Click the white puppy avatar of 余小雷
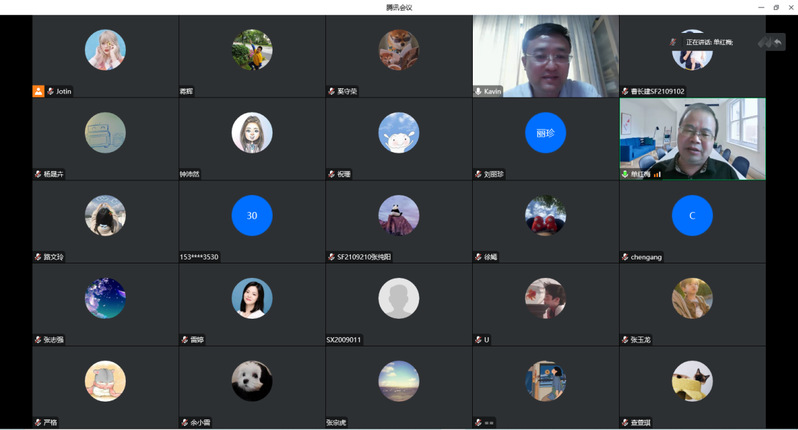This screenshot has height=430, width=798. 252,381
